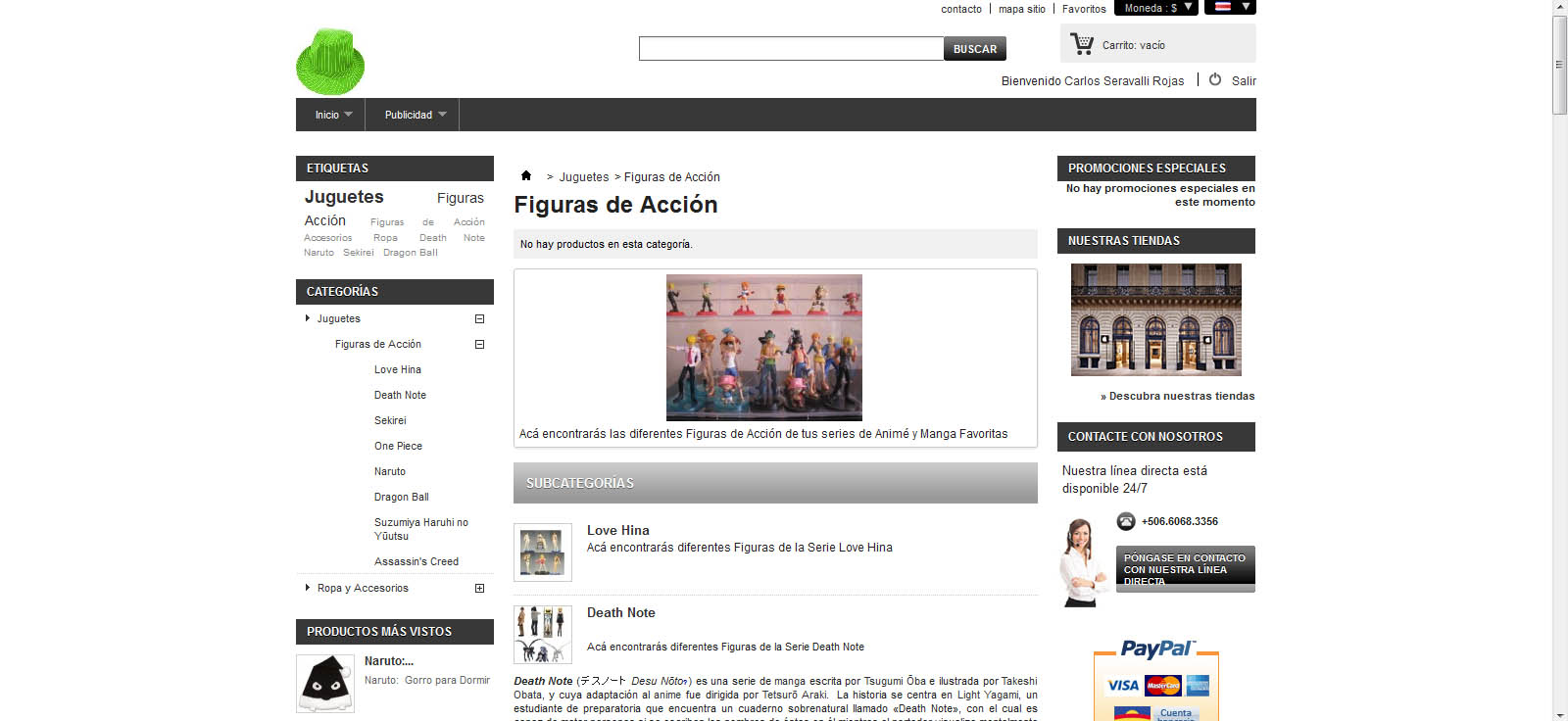Go to home via breadcrumb house icon

pos(526,175)
